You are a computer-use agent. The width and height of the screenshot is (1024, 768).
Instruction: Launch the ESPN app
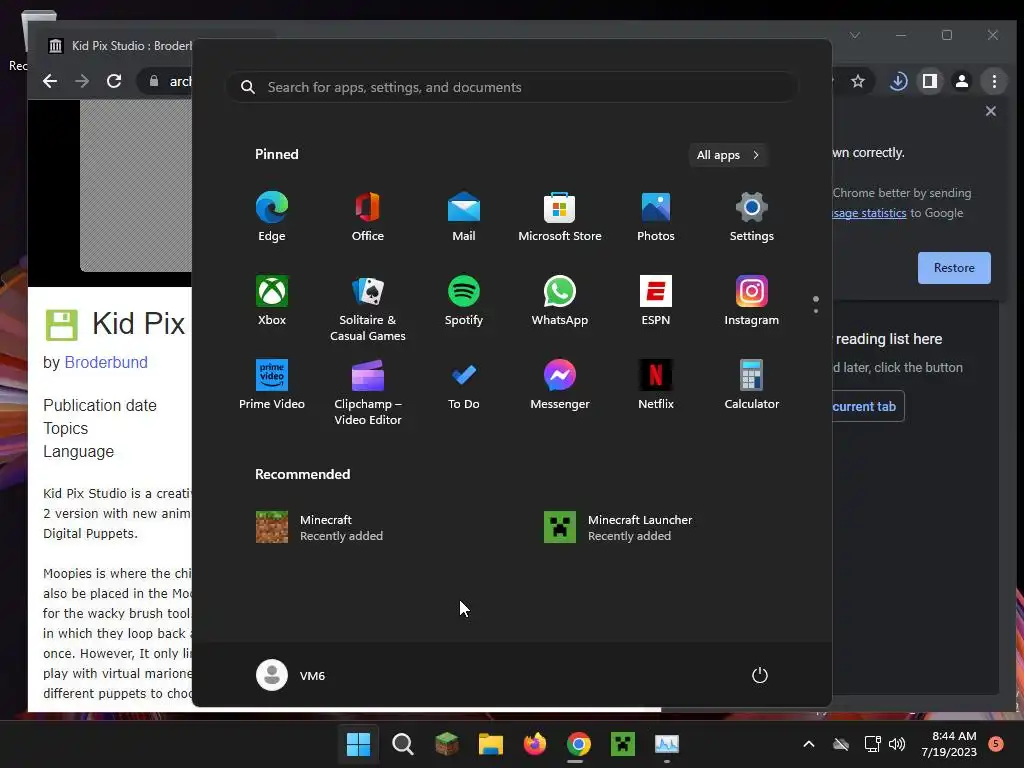[656, 301]
